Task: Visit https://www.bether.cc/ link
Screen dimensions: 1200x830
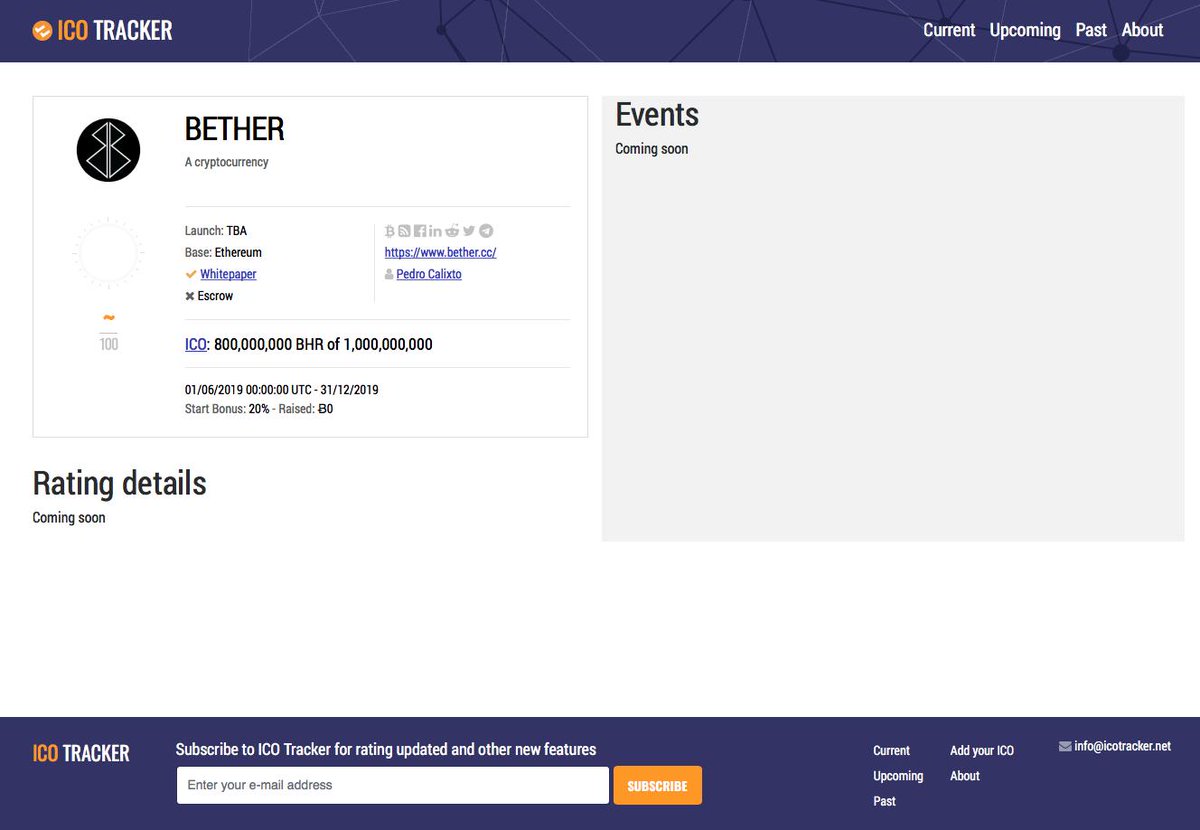Action: pos(440,252)
